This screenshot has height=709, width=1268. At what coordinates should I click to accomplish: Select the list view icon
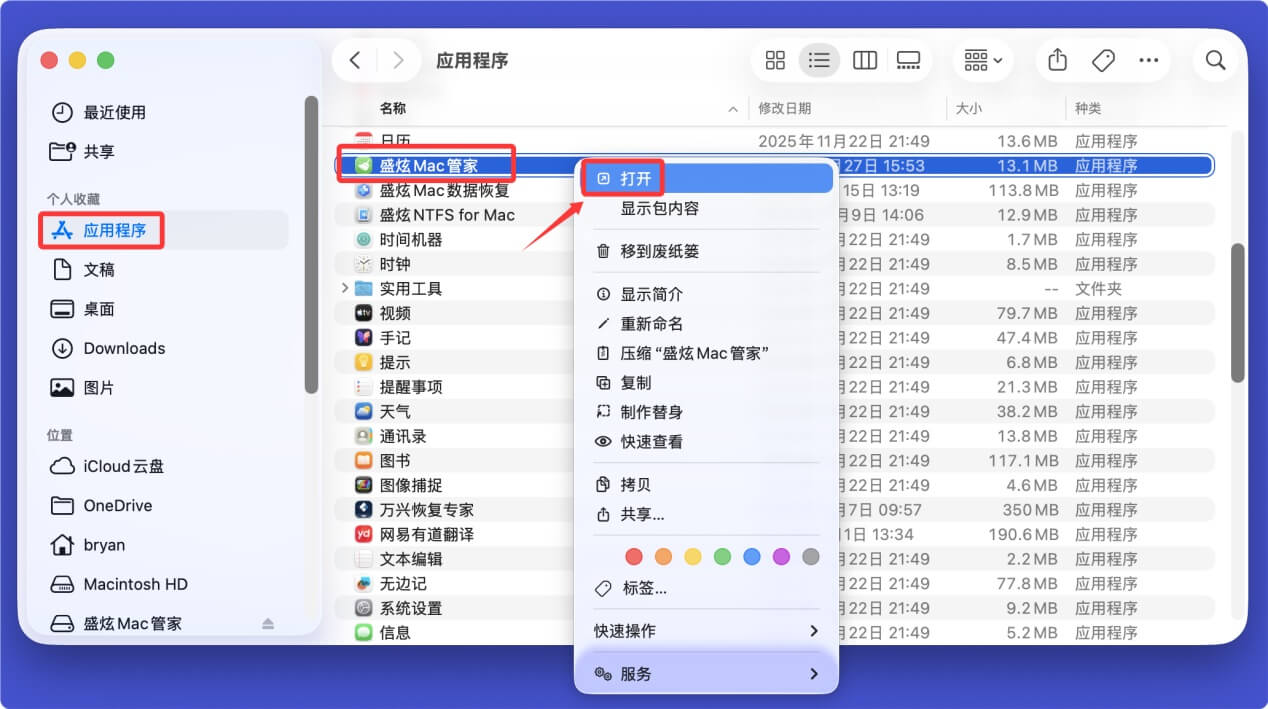click(x=819, y=60)
